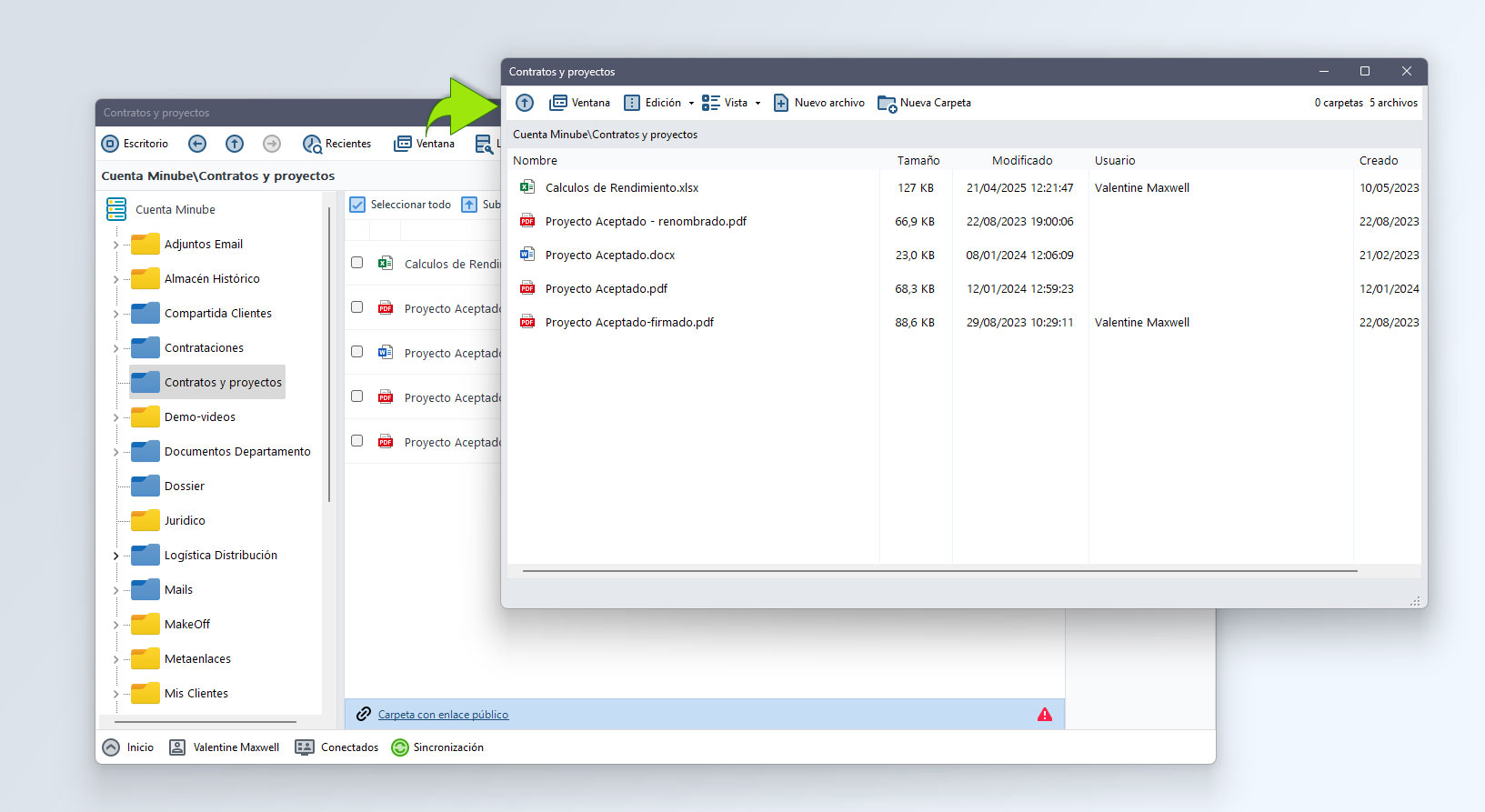Open the Escritorio view
This screenshot has height=812, width=1485.
click(135, 144)
